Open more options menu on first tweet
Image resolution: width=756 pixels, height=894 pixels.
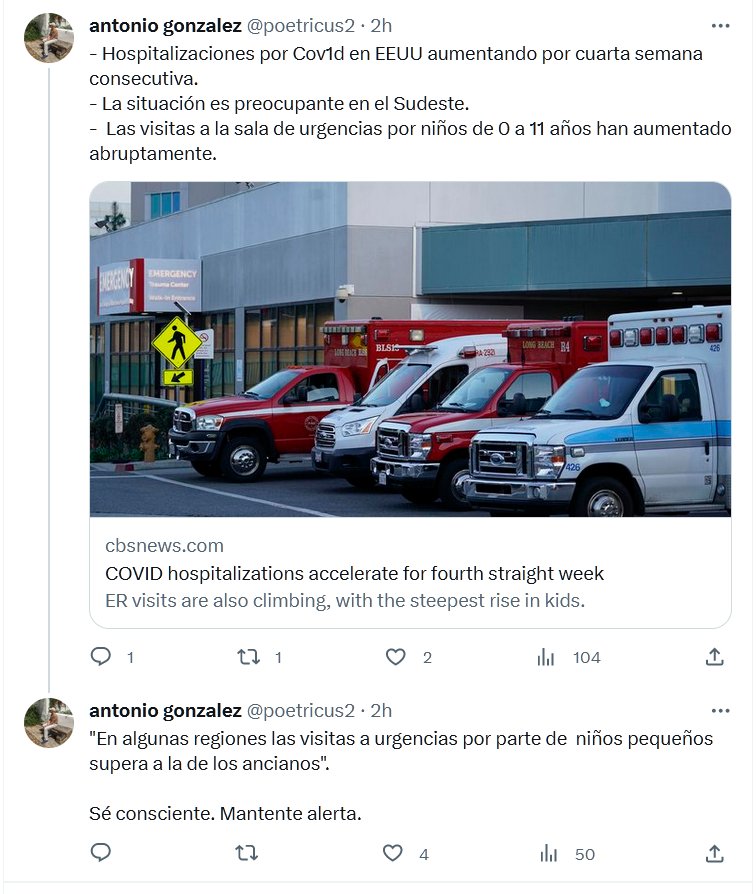721,26
